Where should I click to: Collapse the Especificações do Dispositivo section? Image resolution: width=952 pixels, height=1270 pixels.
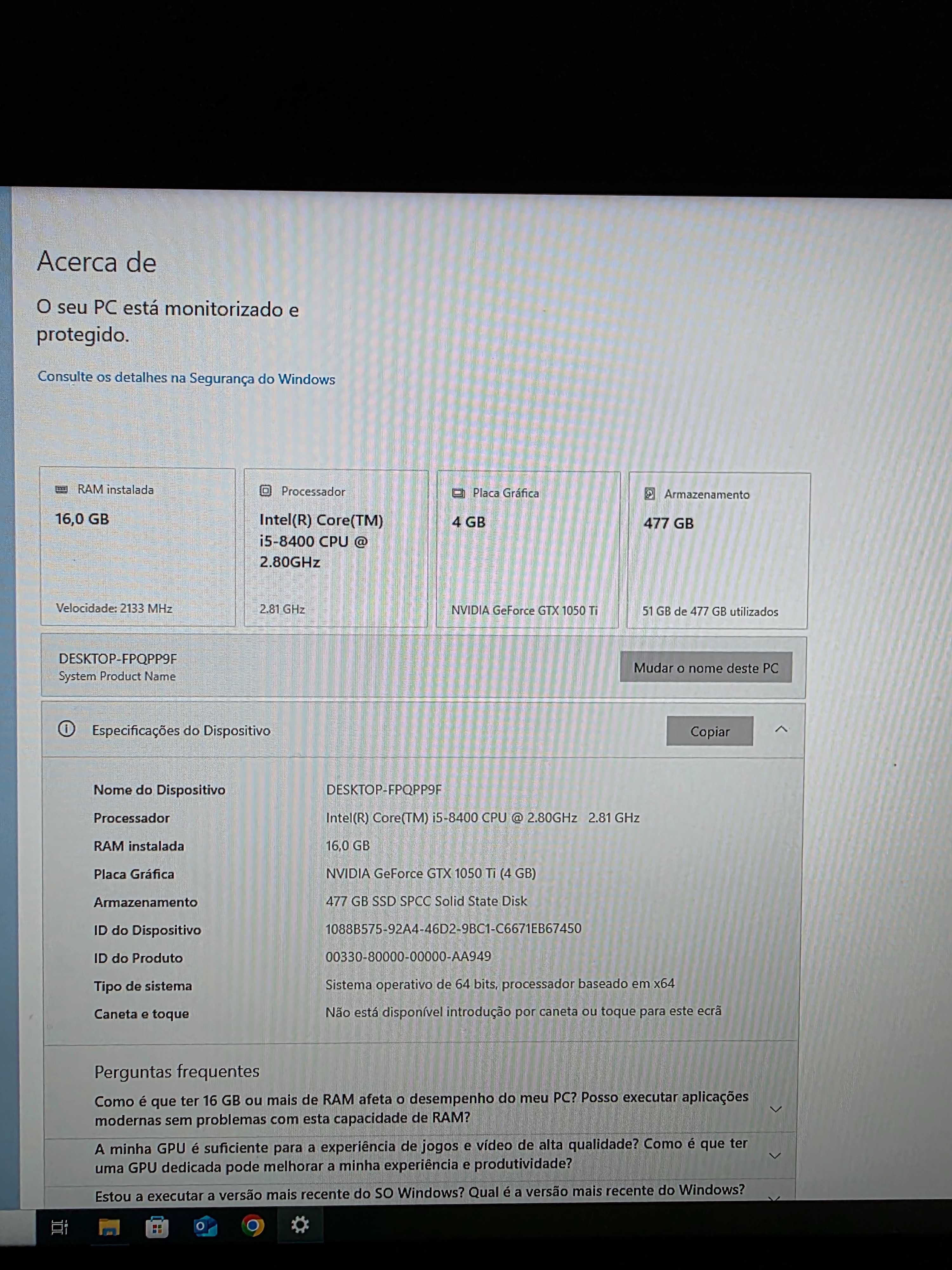click(781, 729)
